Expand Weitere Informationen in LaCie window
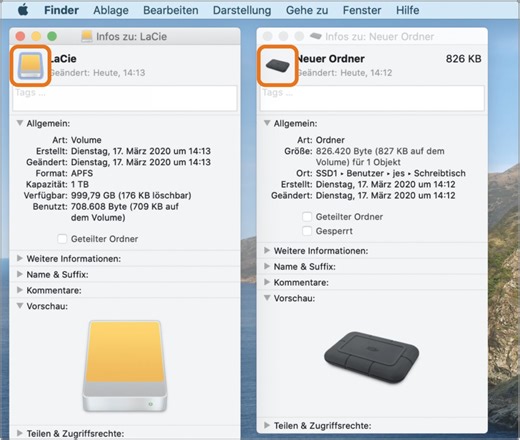This screenshot has width=520, height=440. click(x=20, y=258)
